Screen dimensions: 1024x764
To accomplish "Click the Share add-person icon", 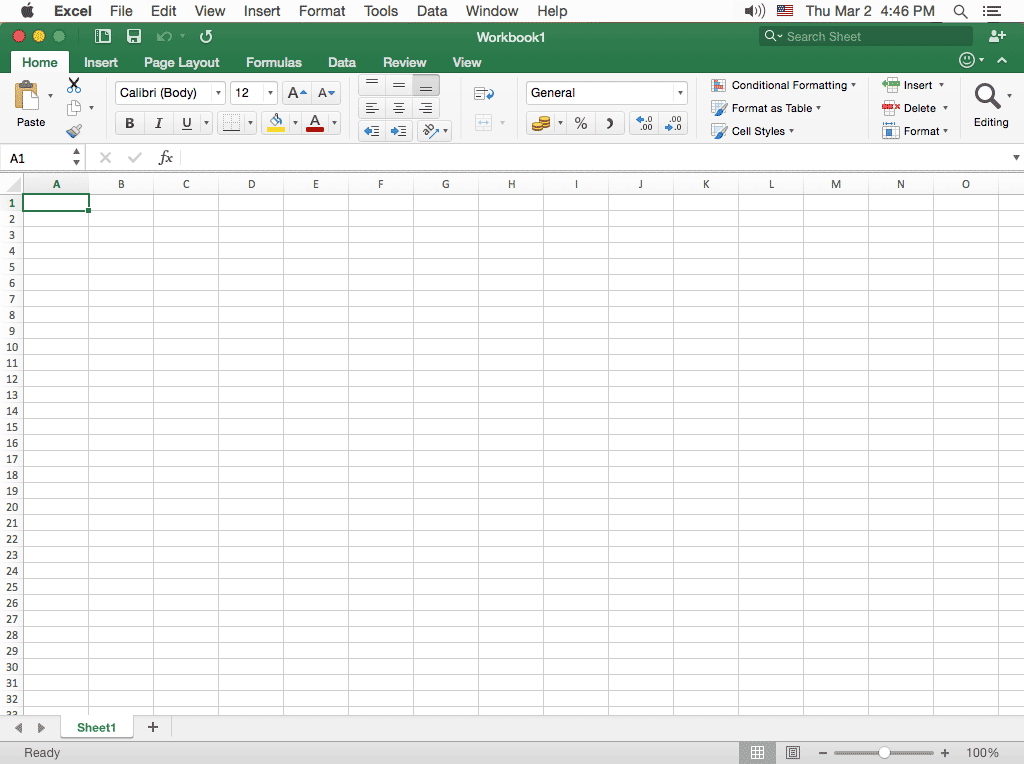I will point(997,36).
